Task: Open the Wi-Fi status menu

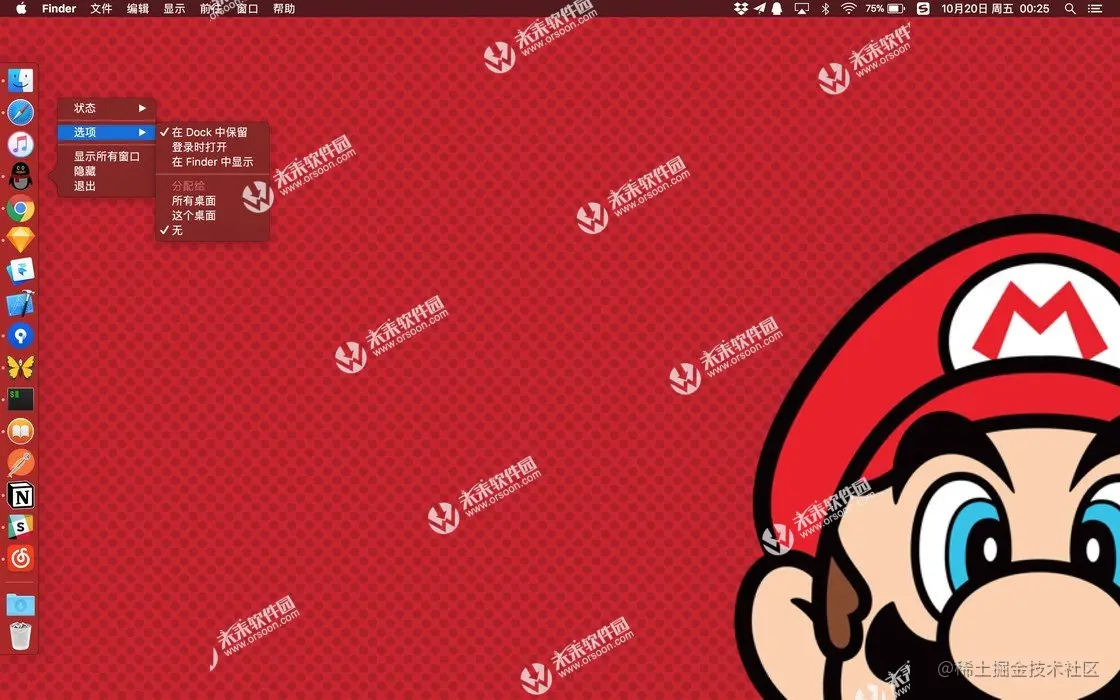Action: pos(849,9)
